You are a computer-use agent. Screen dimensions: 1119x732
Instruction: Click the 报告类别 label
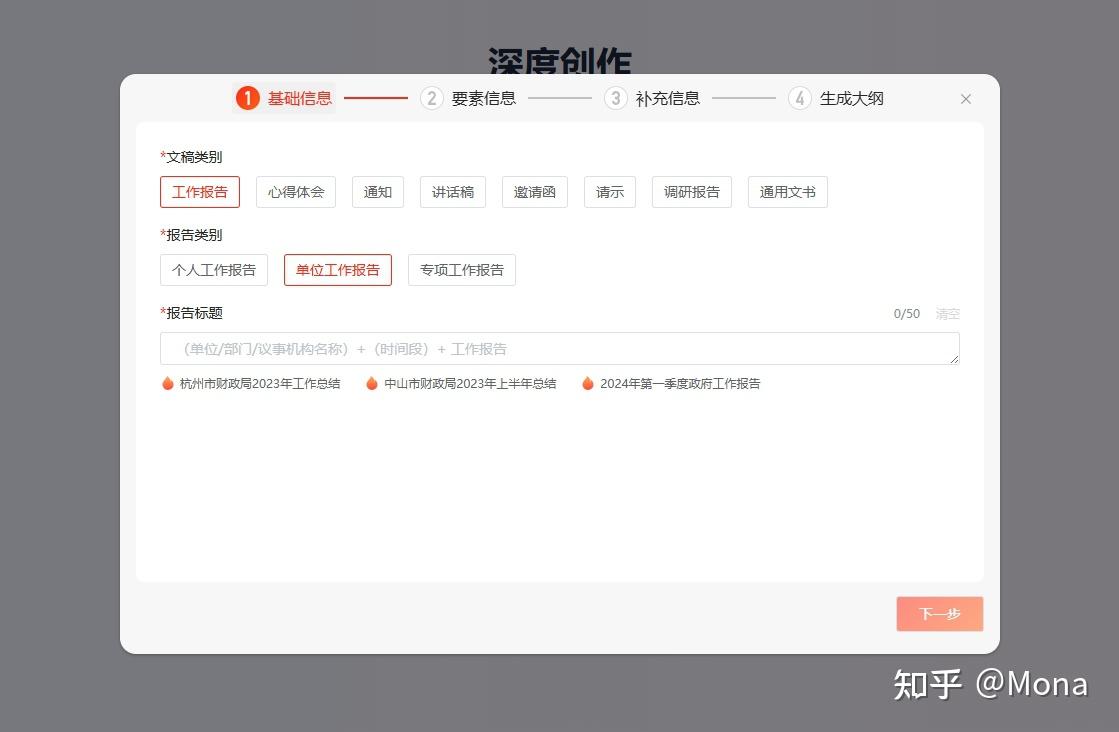[x=191, y=235]
